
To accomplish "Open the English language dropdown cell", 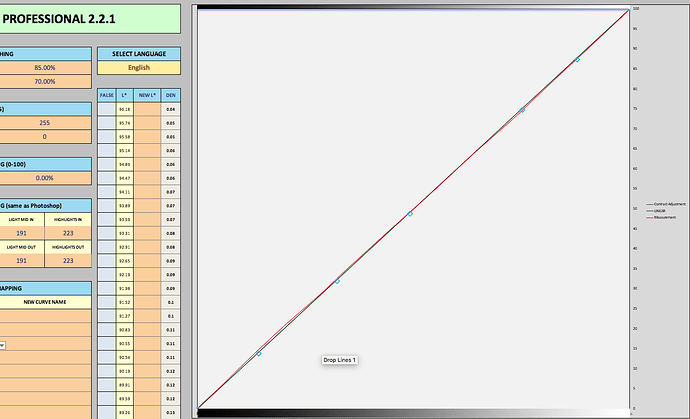I will (x=138, y=68).
